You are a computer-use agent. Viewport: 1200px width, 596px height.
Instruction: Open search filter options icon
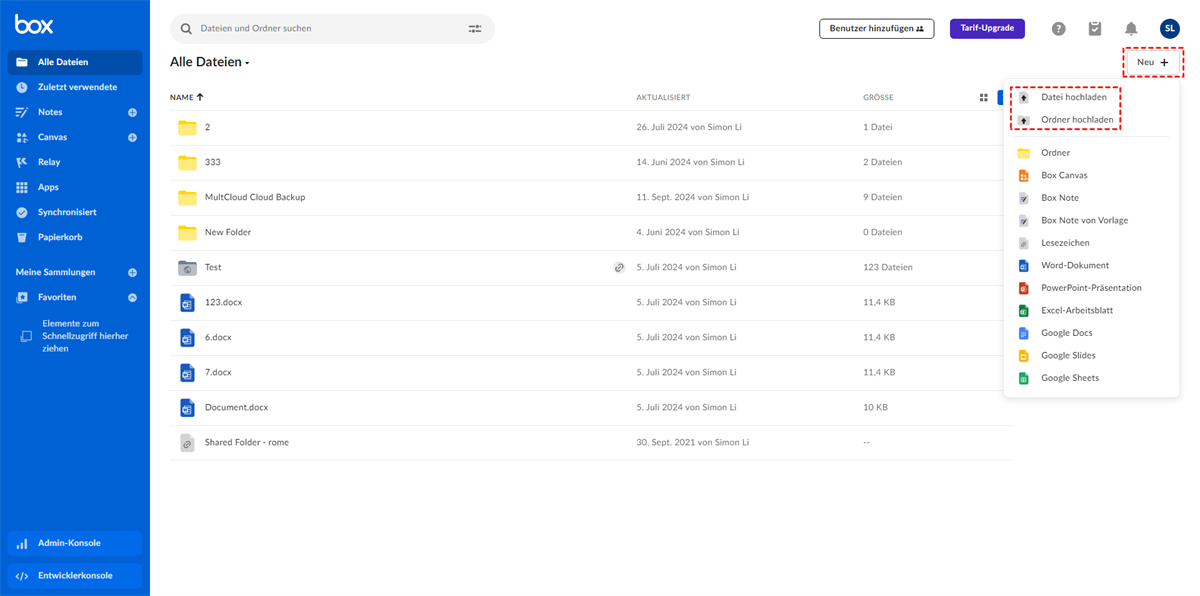pos(475,29)
